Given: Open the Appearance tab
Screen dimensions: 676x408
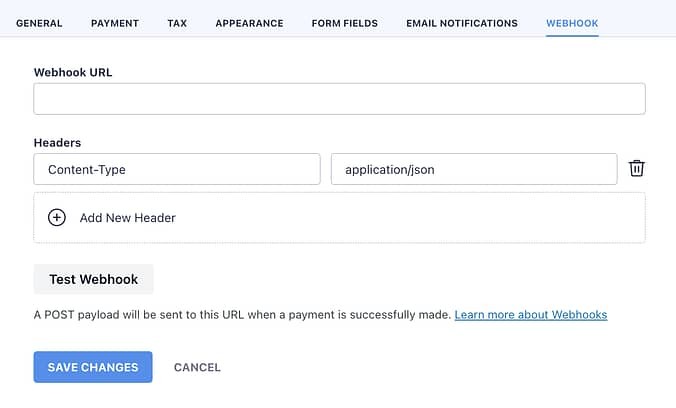Looking at the screenshot, I should pyautogui.click(x=249, y=23).
